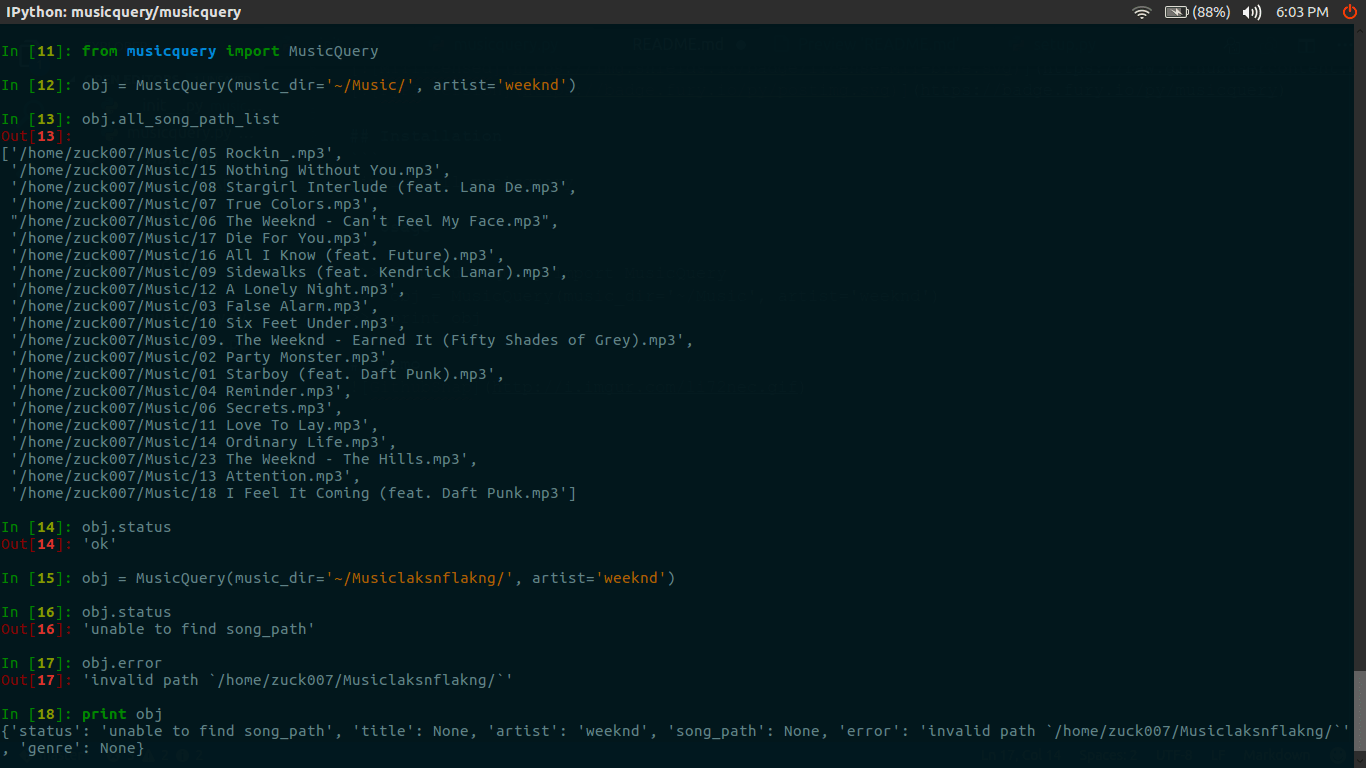Select the '16 All I Know' line

(258, 255)
